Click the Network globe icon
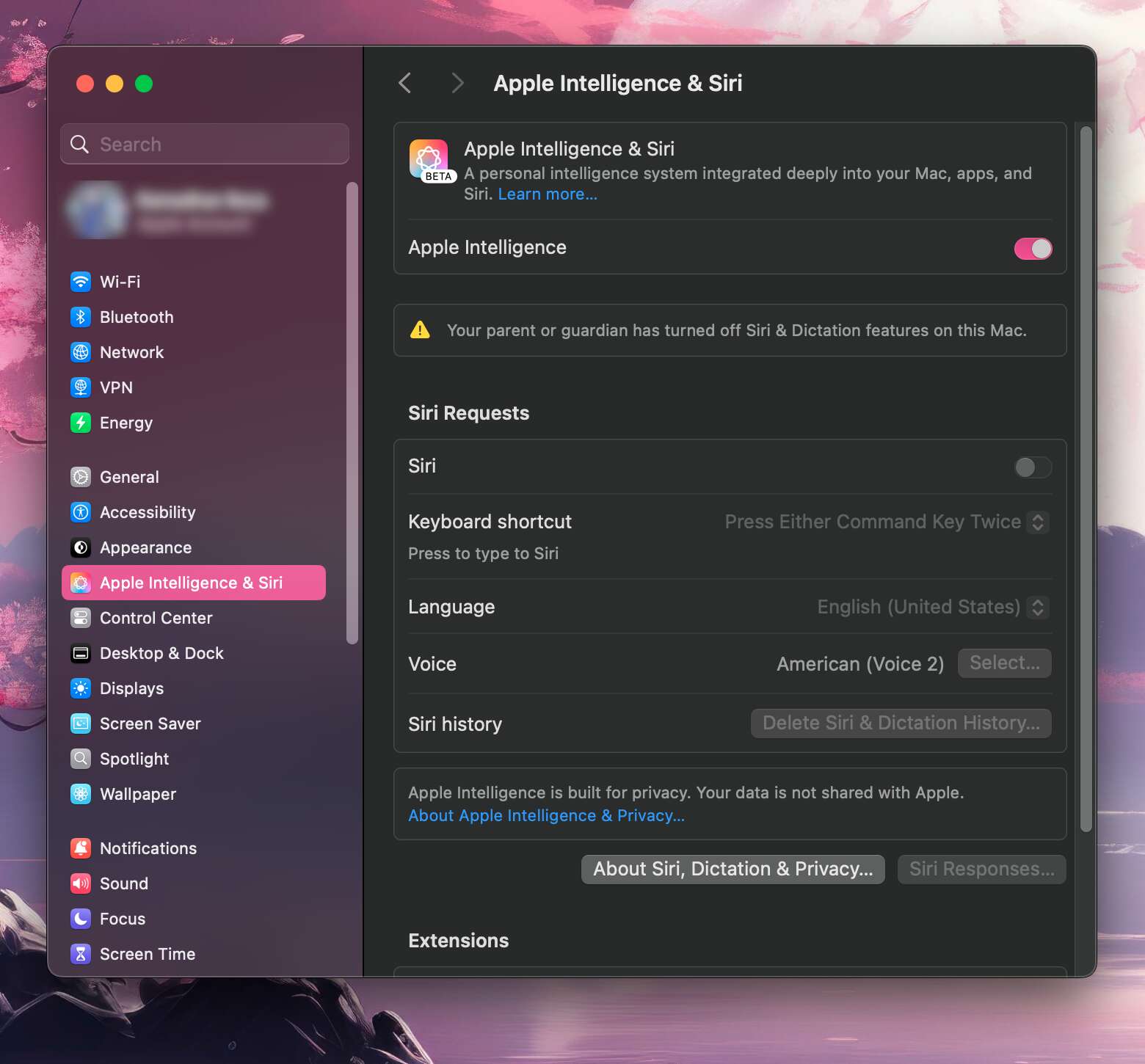Image resolution: width=1145 pixels, height=1064 pixels. pyautogui.click(x=81, y=352)
